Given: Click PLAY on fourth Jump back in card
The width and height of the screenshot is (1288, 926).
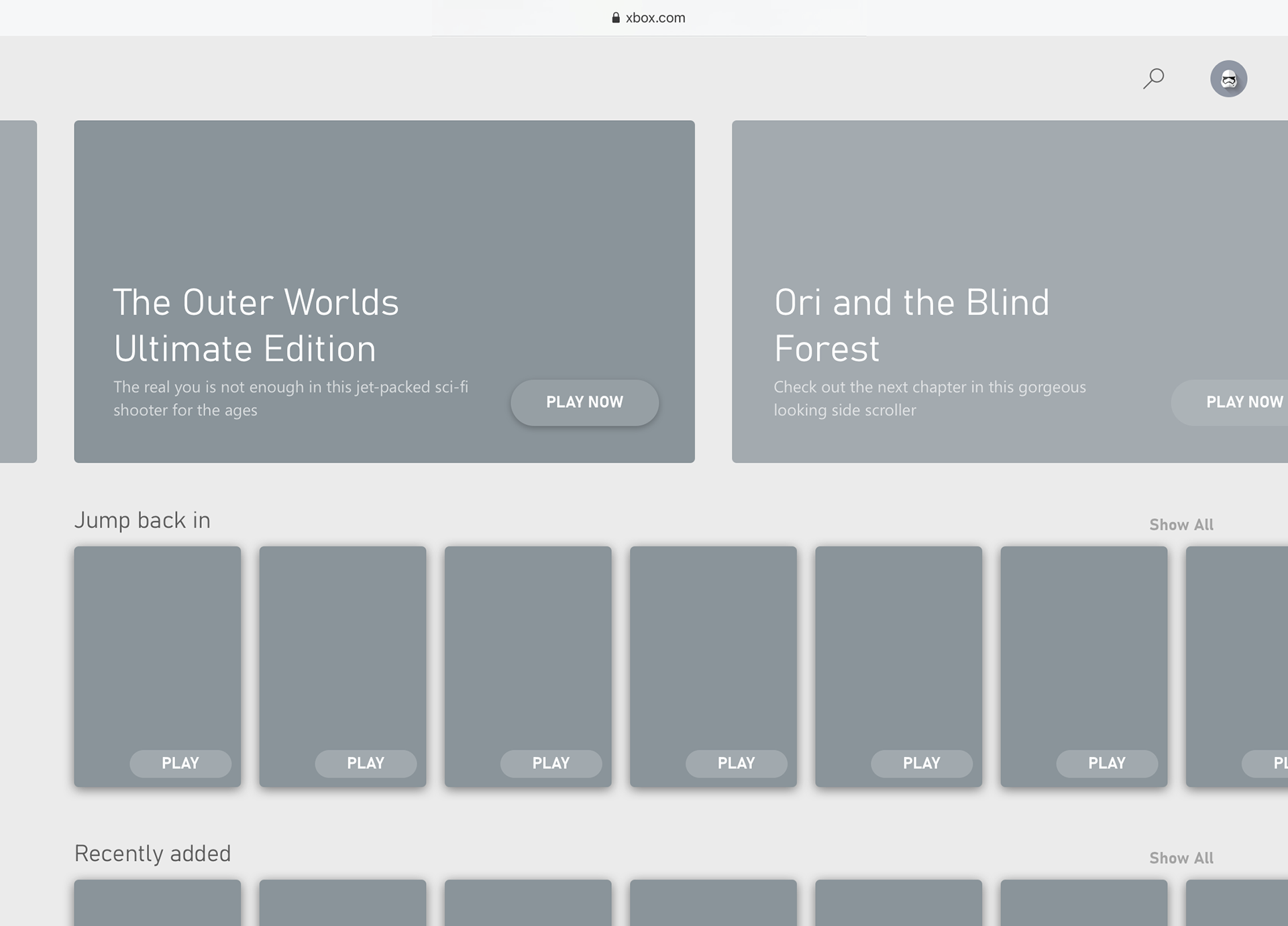Looking at the screenshot, I should (x=736, y=763).
